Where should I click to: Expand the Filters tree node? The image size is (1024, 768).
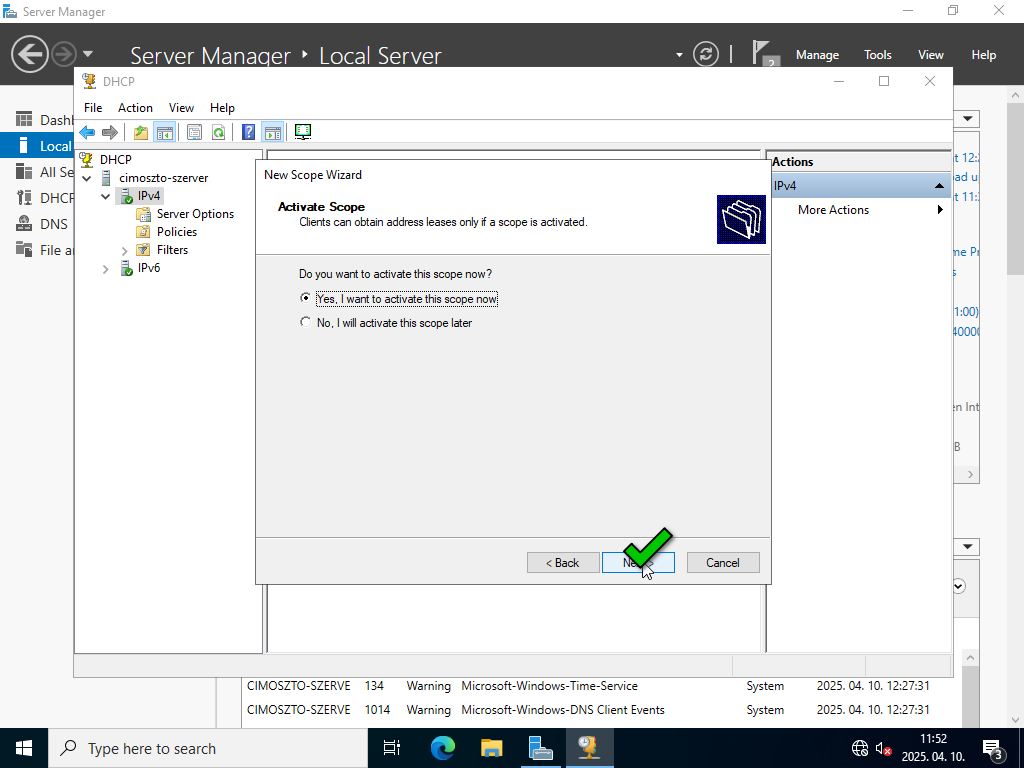pyautogui.click(x=124, y=250)
